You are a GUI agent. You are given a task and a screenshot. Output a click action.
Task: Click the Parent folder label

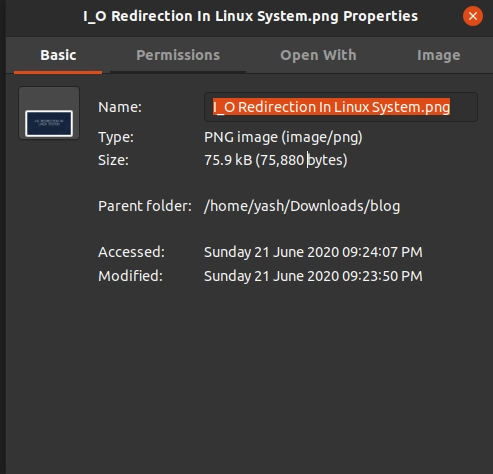pos(145,206)
